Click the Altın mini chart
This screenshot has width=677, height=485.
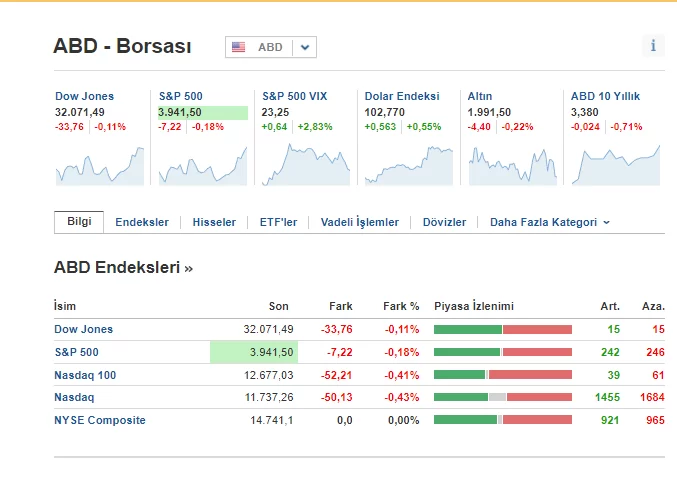coord(511,164)
